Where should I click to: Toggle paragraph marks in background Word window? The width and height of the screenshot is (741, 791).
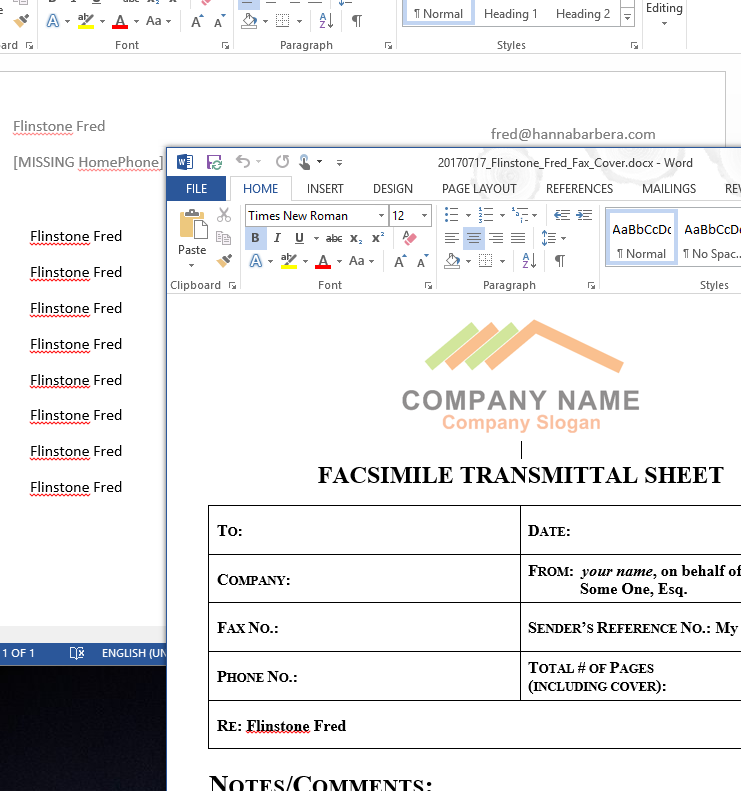[357, 21]
